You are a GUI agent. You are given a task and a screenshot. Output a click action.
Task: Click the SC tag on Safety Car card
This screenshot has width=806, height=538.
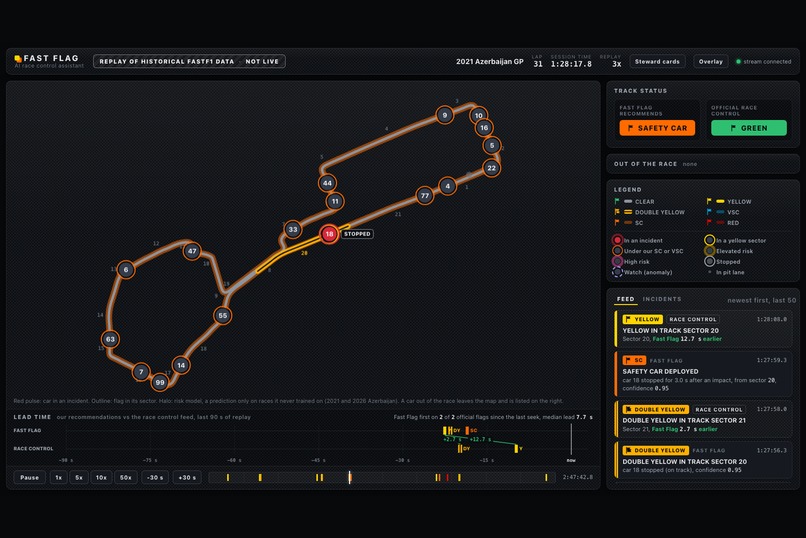pyautogui.click(x=634, y=360)
